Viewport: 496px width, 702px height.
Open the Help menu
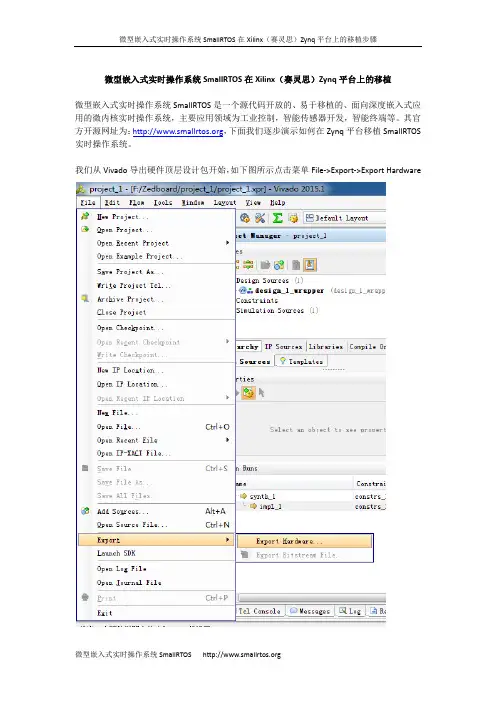coord(278,202)
